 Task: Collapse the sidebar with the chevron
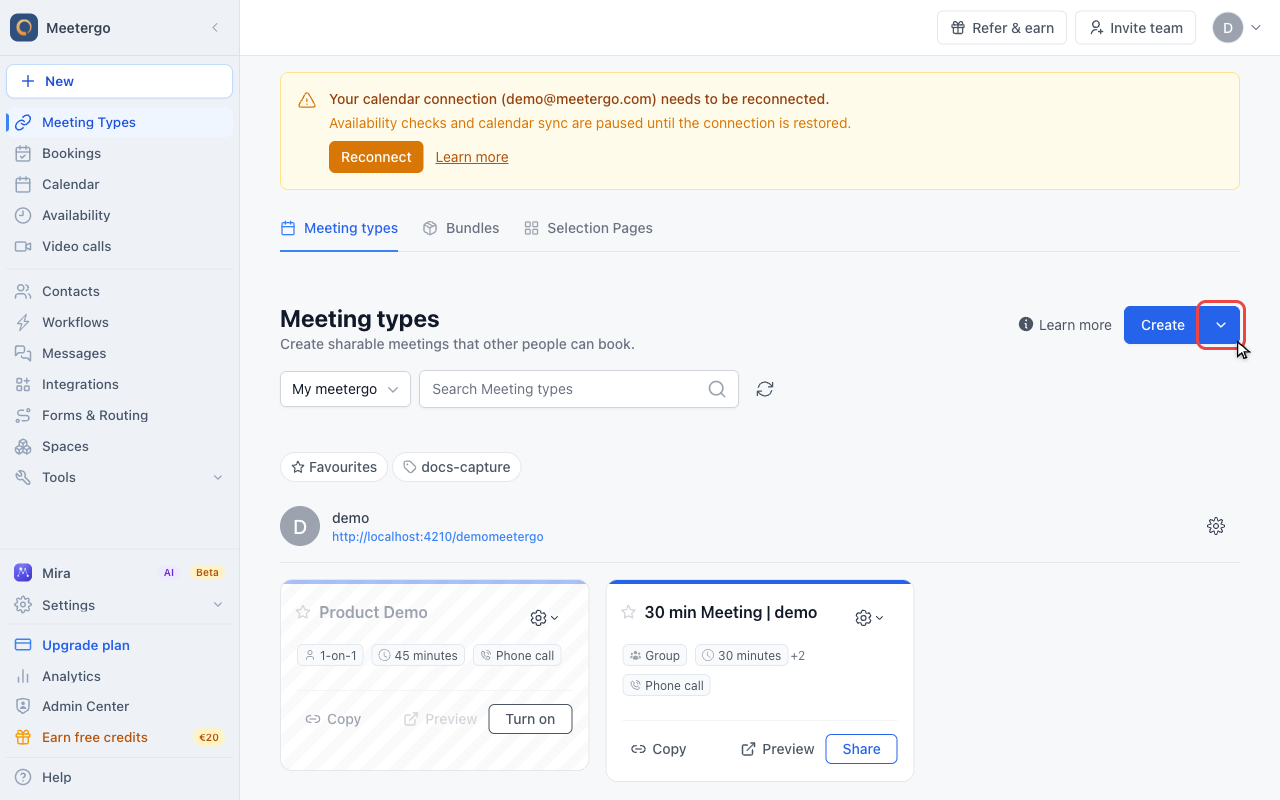[x=215, y=28]
